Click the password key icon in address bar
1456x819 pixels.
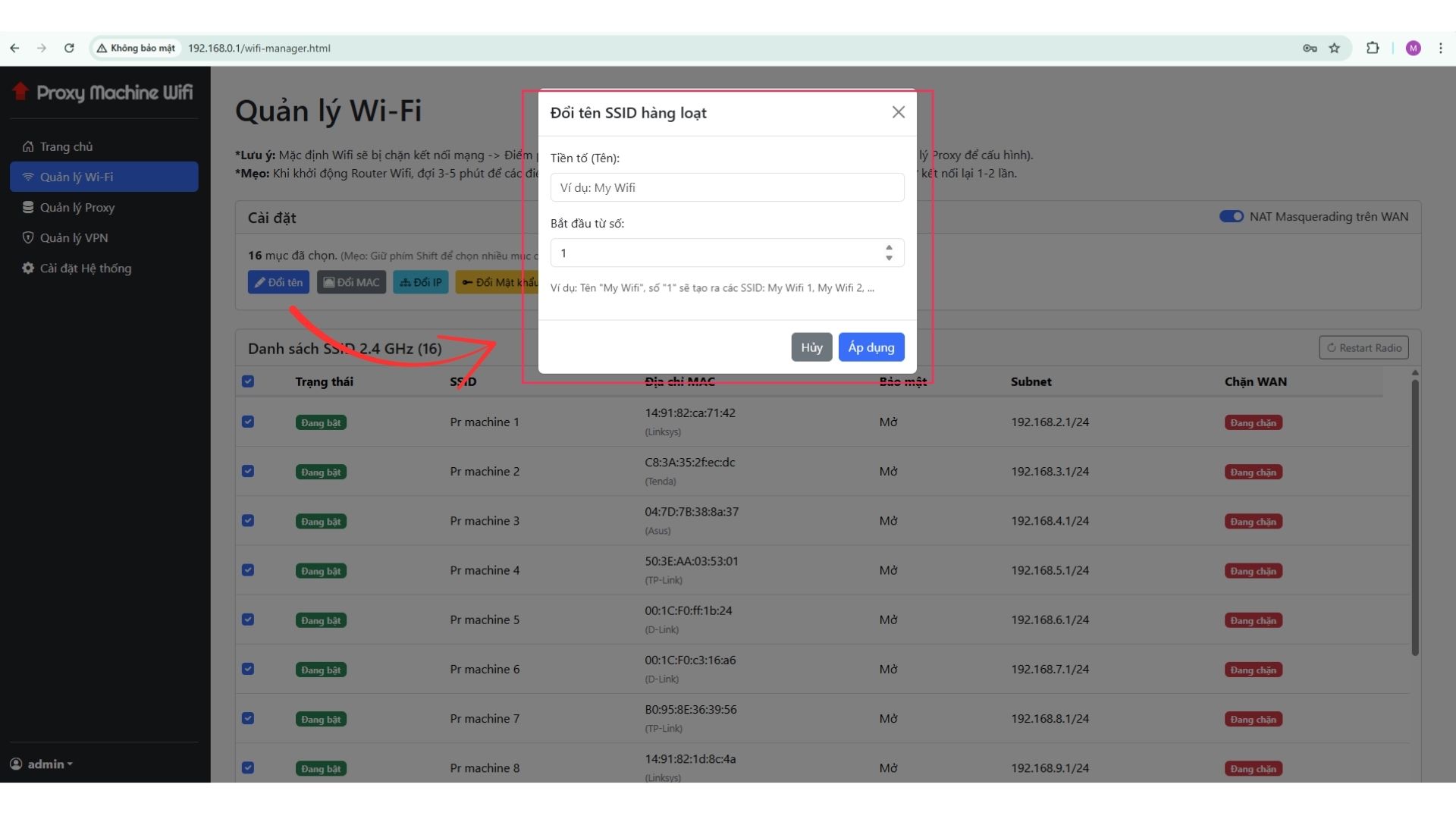click(1310, 48)
